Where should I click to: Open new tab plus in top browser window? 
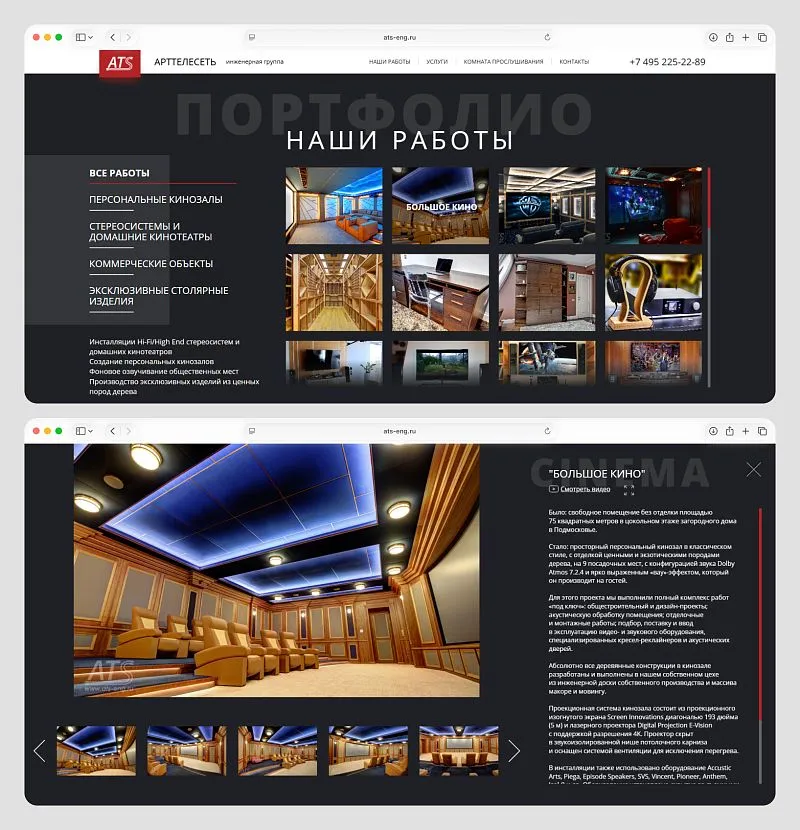tap(745, 37)
